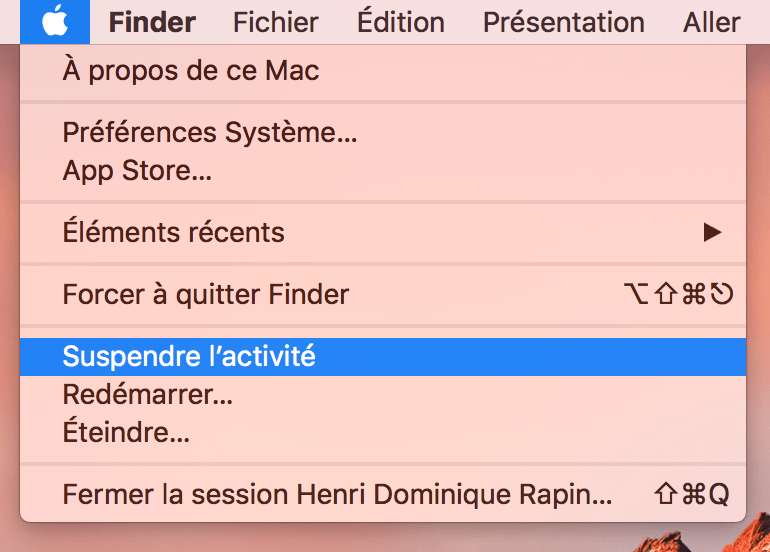Image resolution: width=770 pixels, height=552 pixels.
Task: Expand the Éléments récents submenu arrow
Action: tap(712, 233)
